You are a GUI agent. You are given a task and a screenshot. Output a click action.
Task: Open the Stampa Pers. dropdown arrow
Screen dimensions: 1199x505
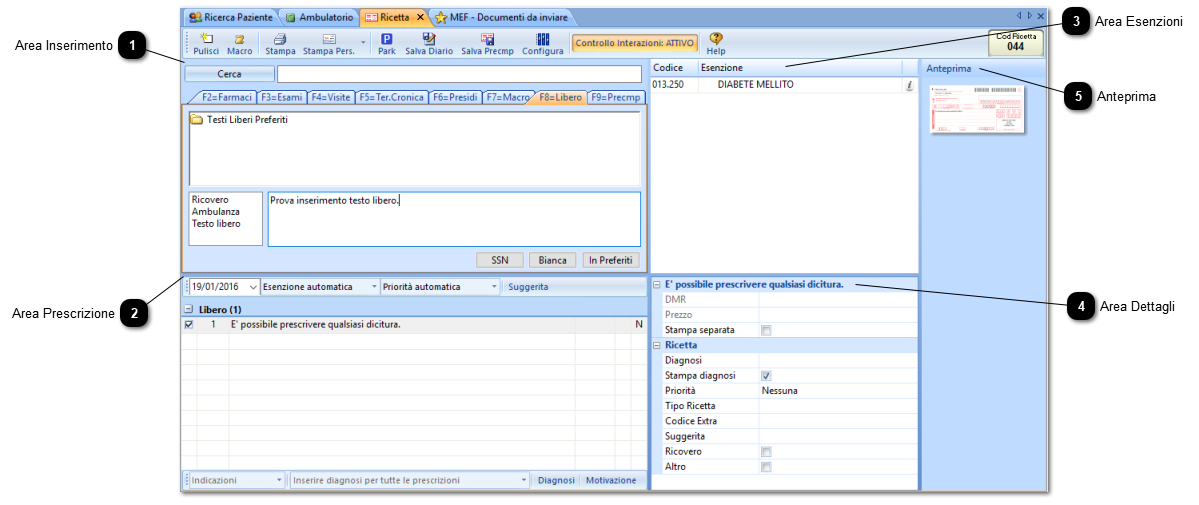click(362, 43)
